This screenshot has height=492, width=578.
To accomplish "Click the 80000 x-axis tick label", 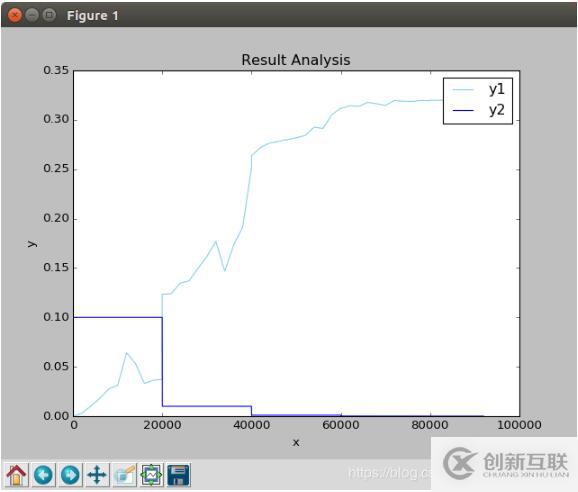I will point(430,425).
